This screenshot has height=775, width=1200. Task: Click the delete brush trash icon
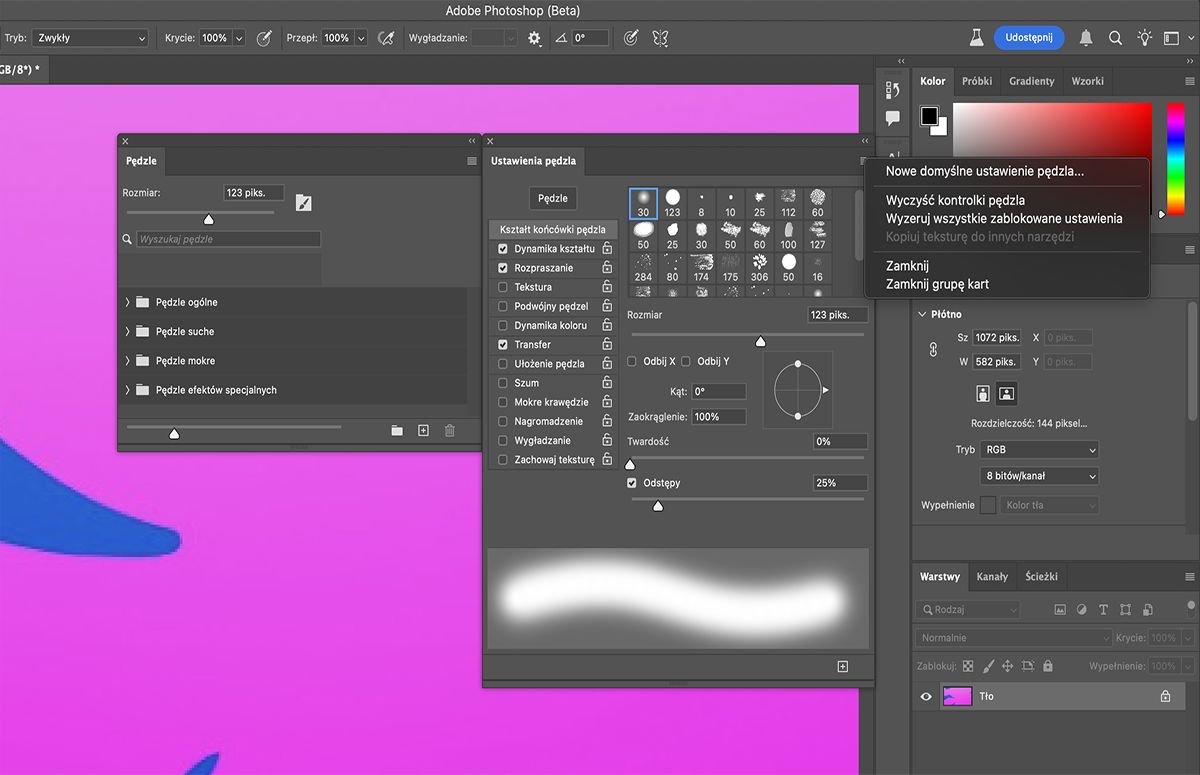point(449,430)
